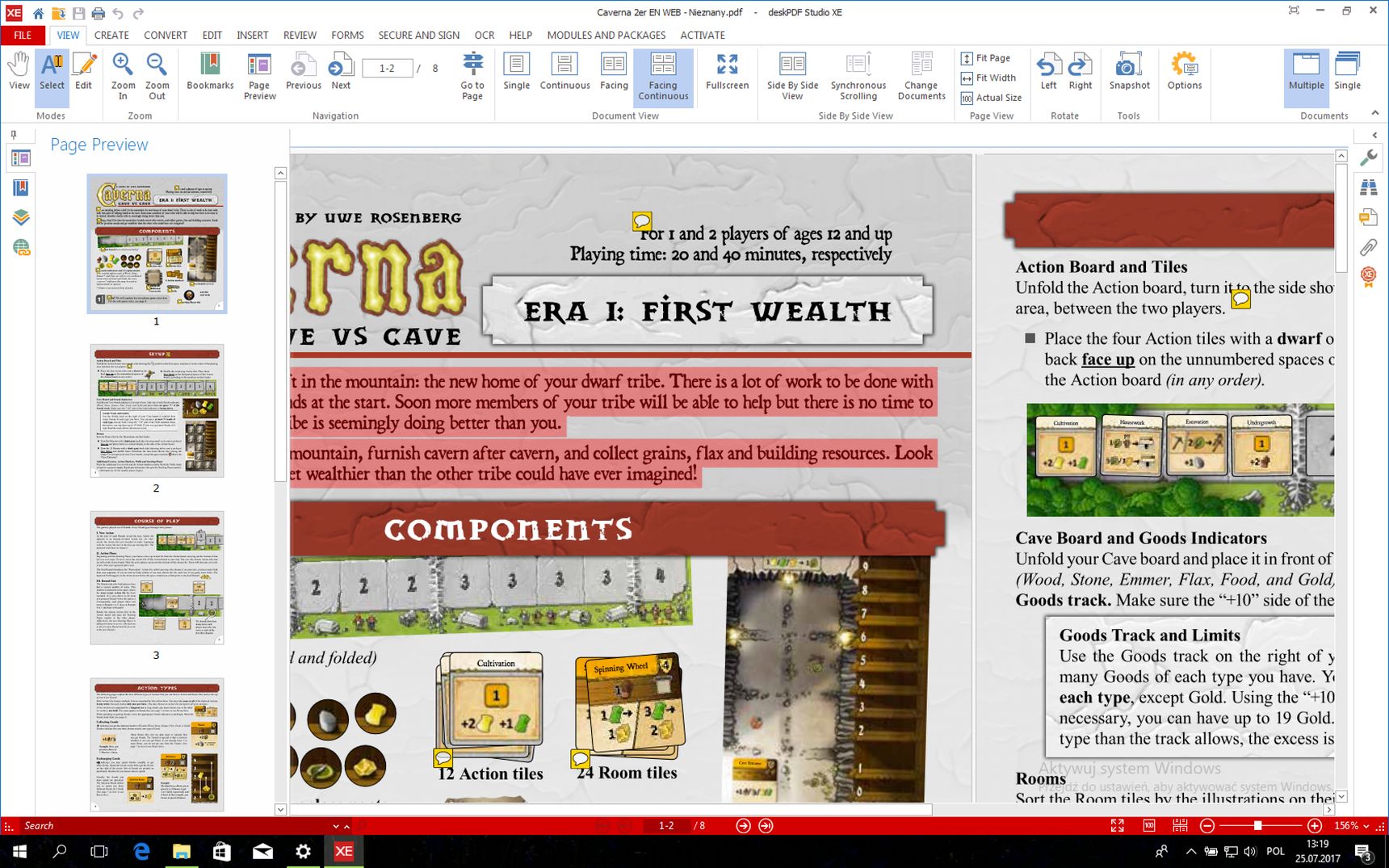
Task: Switch to the CREATE tab
Action: coord(111,35)
